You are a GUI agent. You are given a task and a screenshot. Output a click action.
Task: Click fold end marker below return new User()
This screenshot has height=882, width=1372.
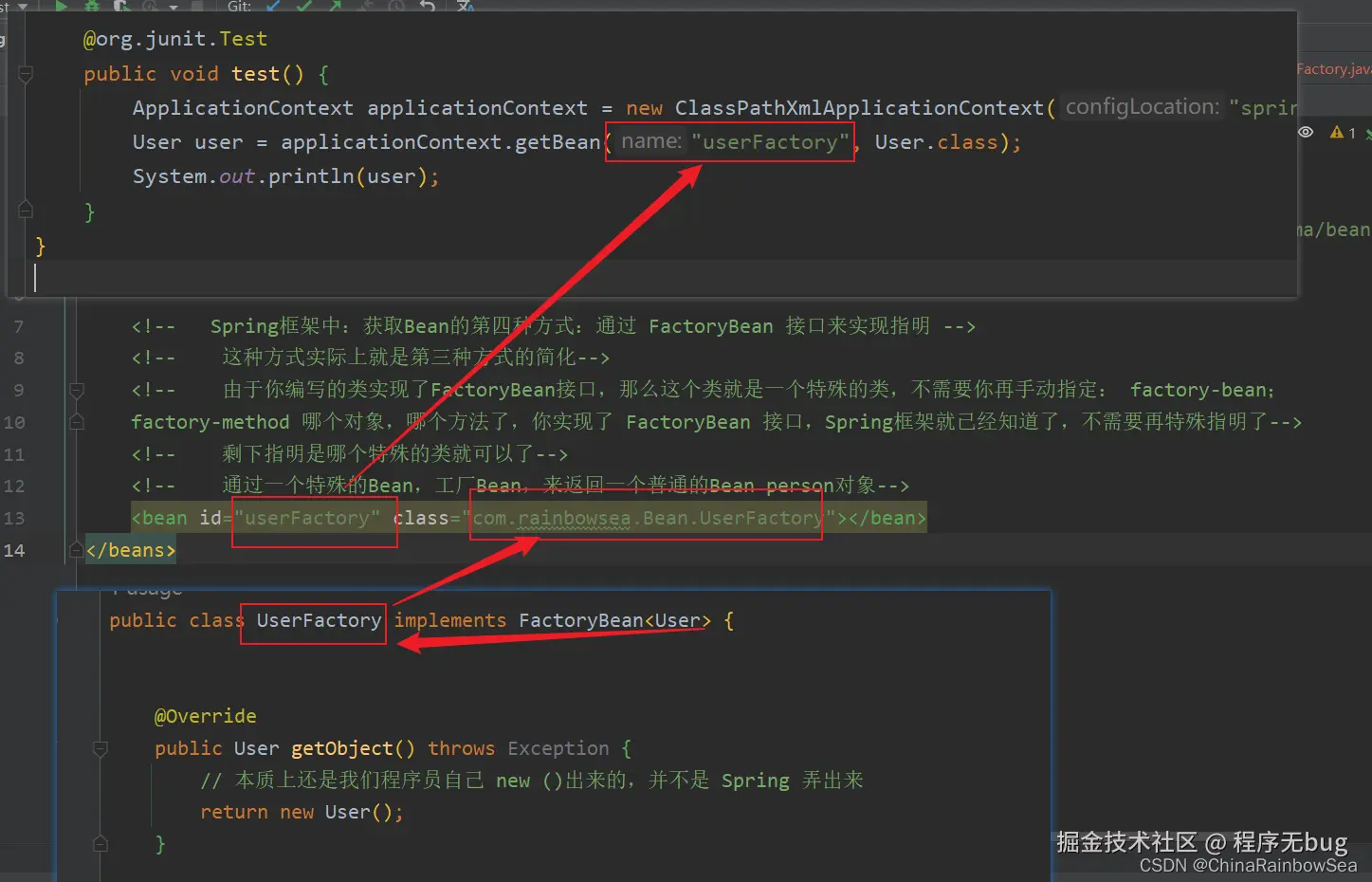[x=100, y=843]
